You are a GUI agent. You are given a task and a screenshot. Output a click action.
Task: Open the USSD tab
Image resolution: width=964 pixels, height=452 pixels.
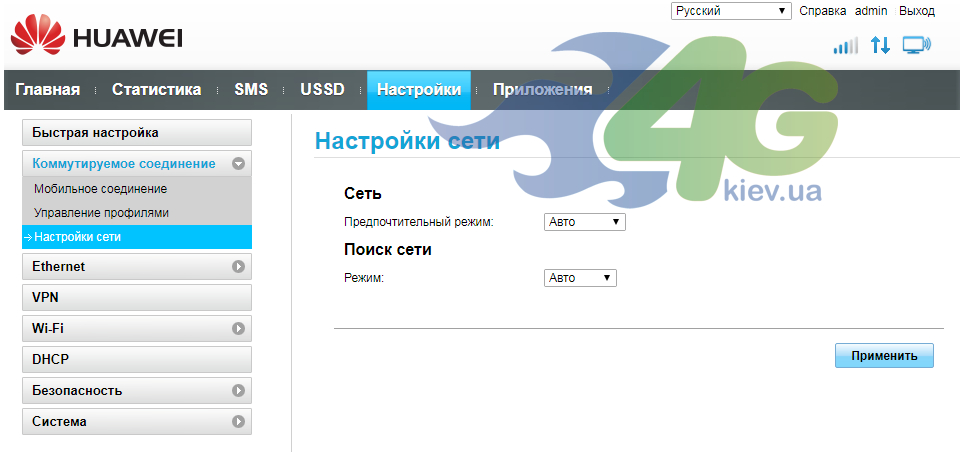pyautogui.click(x=322, y=90)
